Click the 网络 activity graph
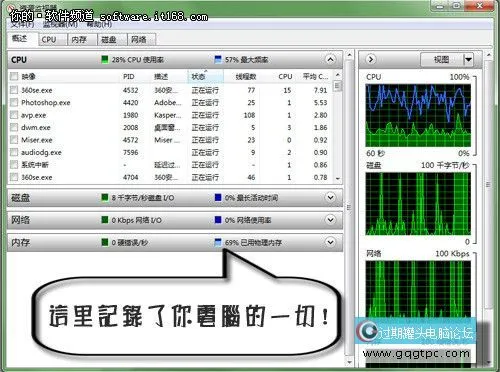 (418, 289)
